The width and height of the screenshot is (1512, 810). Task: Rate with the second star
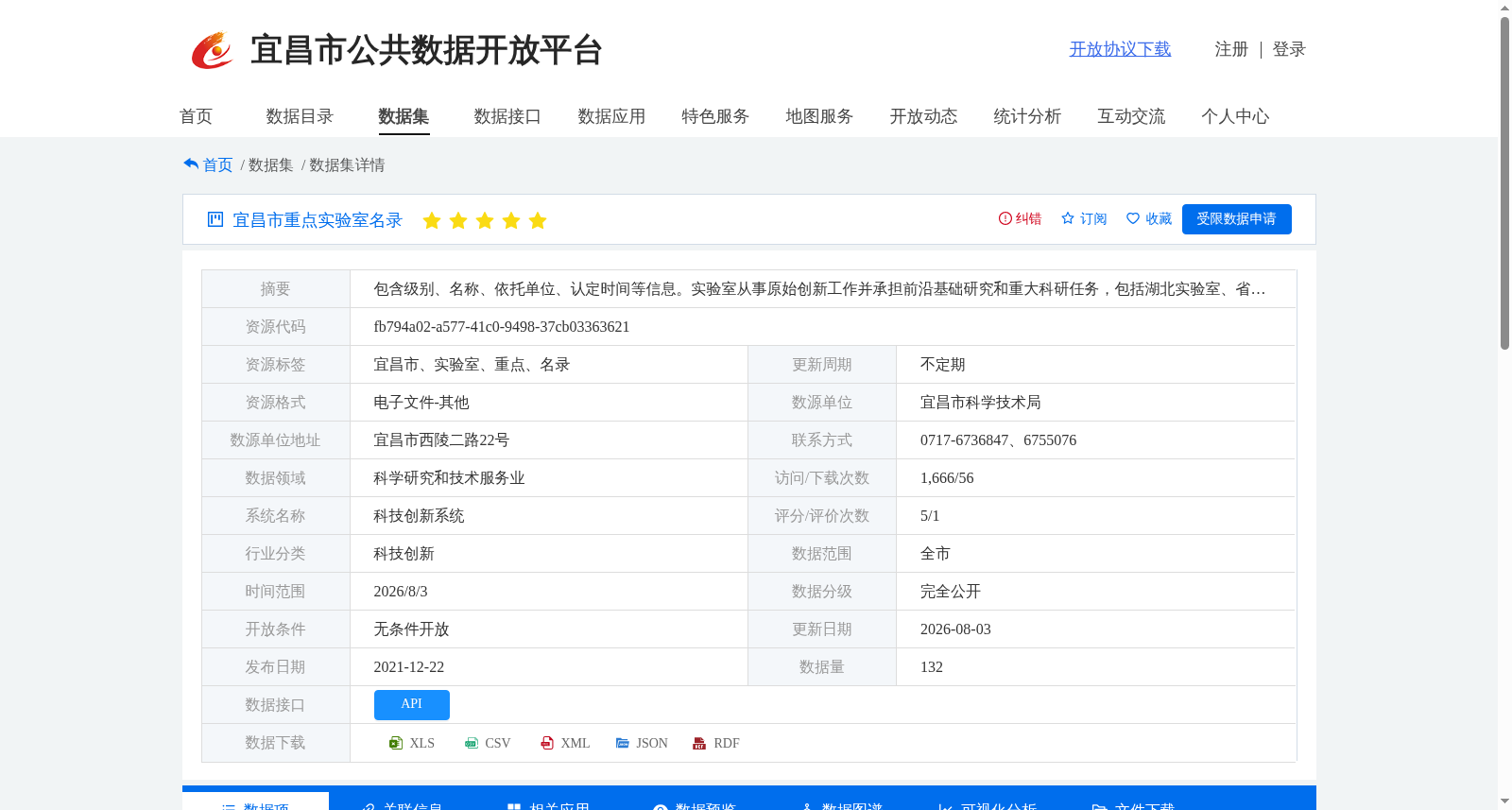458,220
